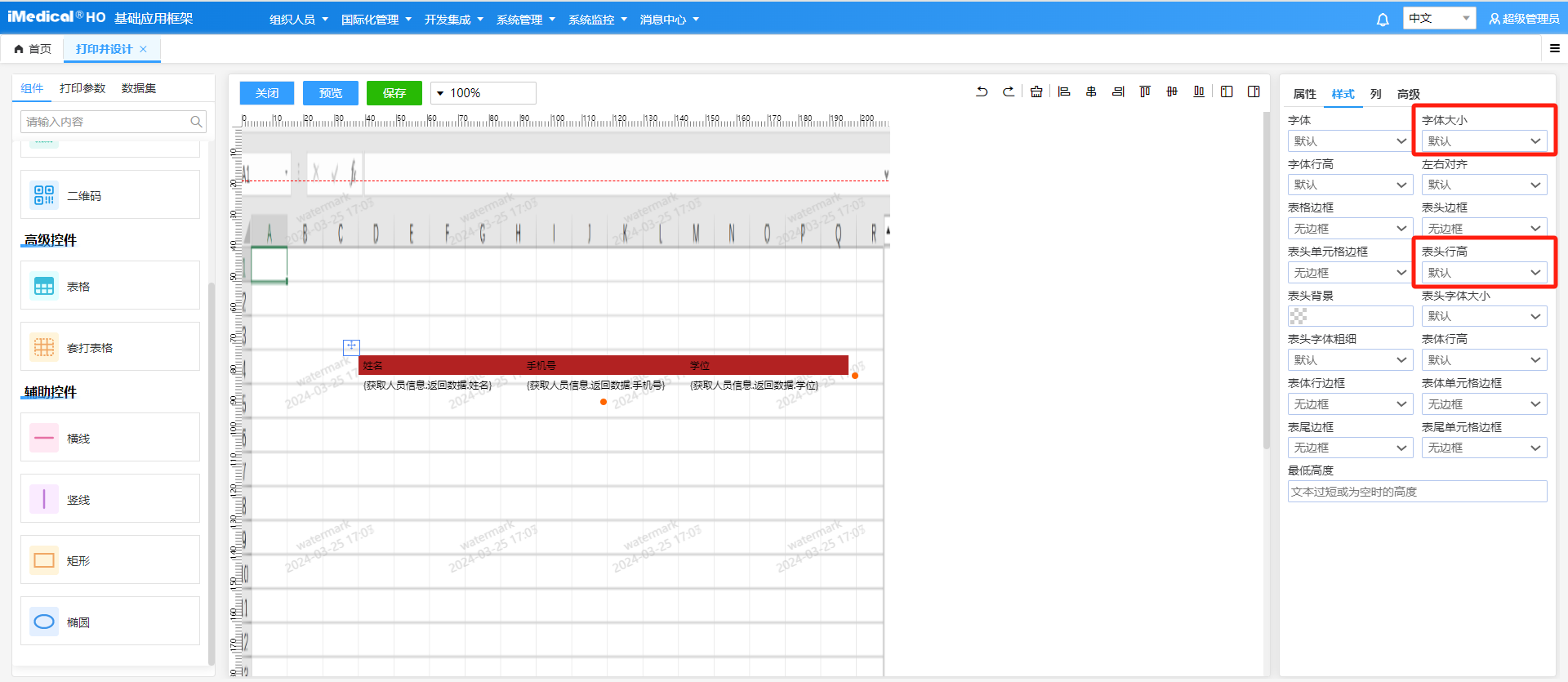Switch to the 数据集 tab
Image resolution: width=1568 pixels, height=682 pixels.
139,88
